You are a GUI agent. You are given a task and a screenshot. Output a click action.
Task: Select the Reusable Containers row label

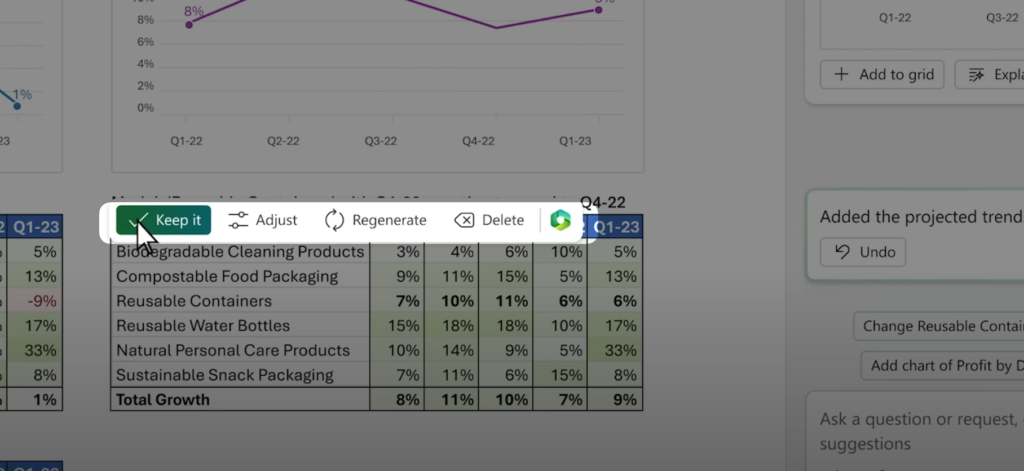(193, 301)
